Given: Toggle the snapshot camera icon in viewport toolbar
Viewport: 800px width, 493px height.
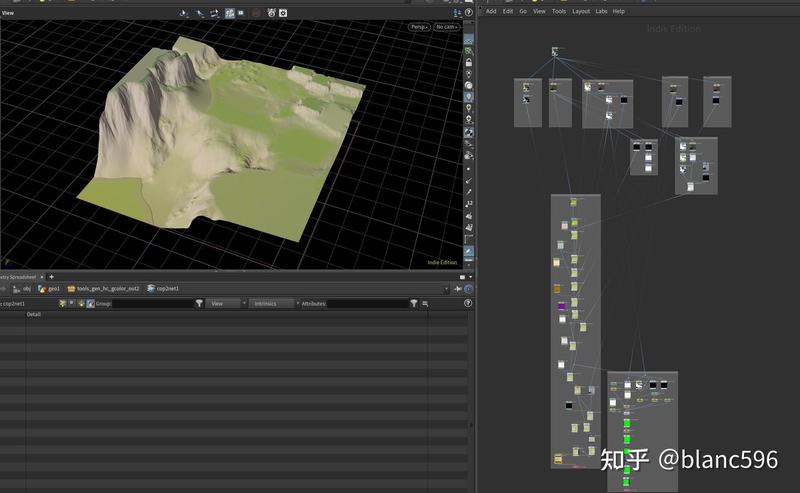Looking at the screenshot, I should click(283, 13).
